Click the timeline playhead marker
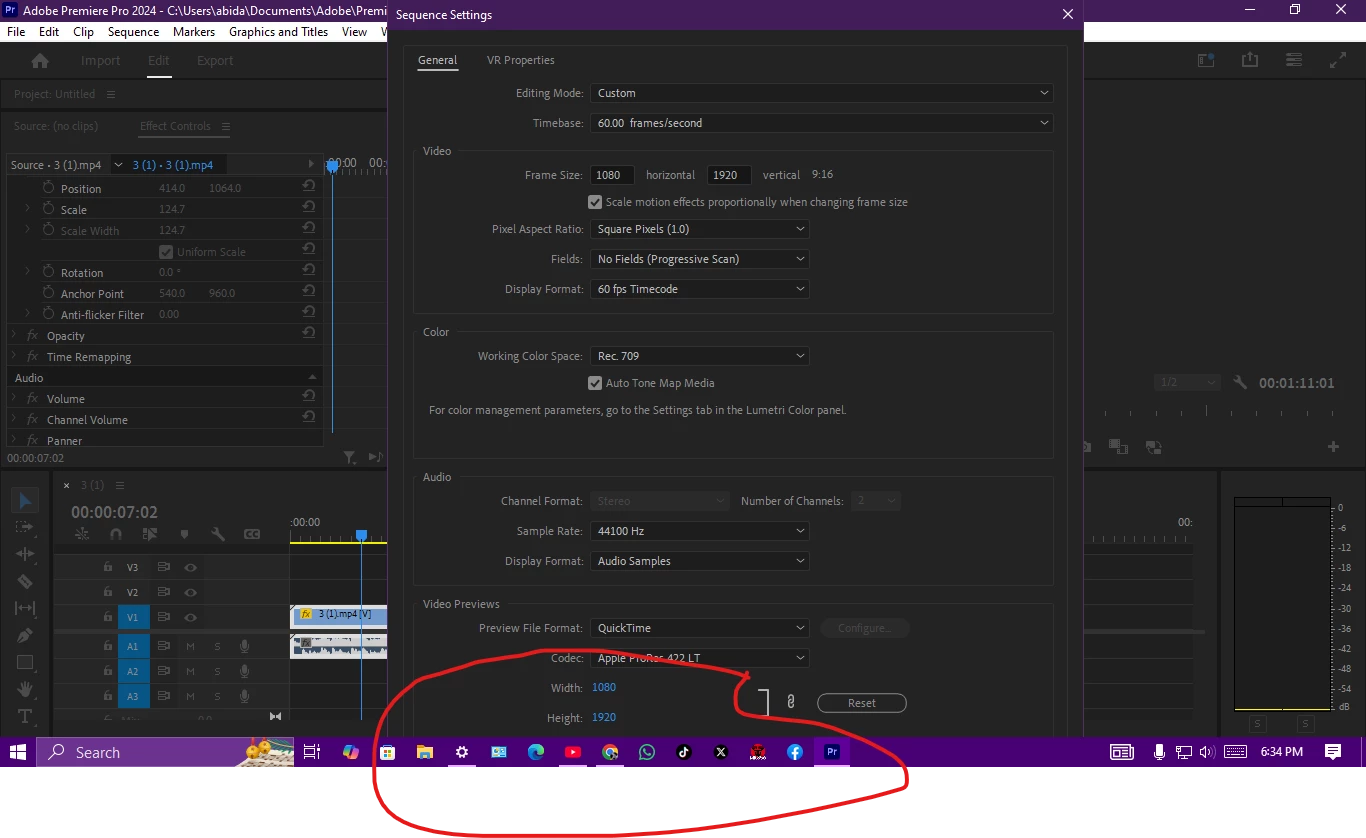Image resolution: width=1366 pixels, height=838 pixels. [x=362, y=536]
